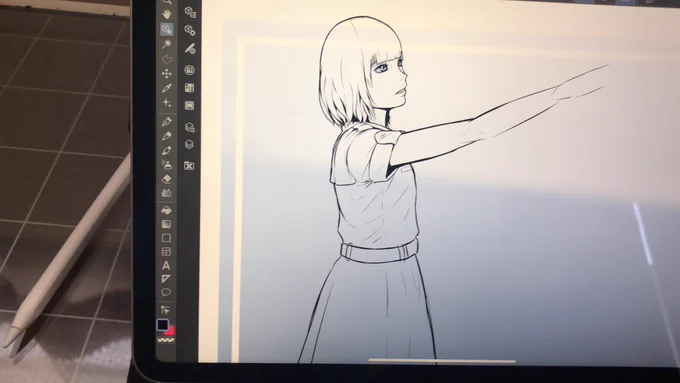The height and width of the screenshot is (383, 680).
Task: Open the cube-with-gear palette icon
Action: coord(190,30)
